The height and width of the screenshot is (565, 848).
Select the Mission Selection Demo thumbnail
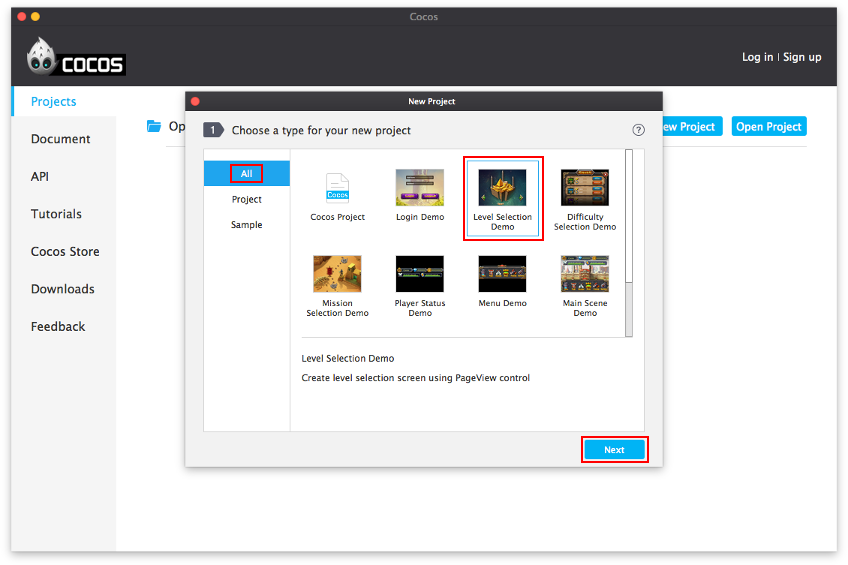pos(337,274)
